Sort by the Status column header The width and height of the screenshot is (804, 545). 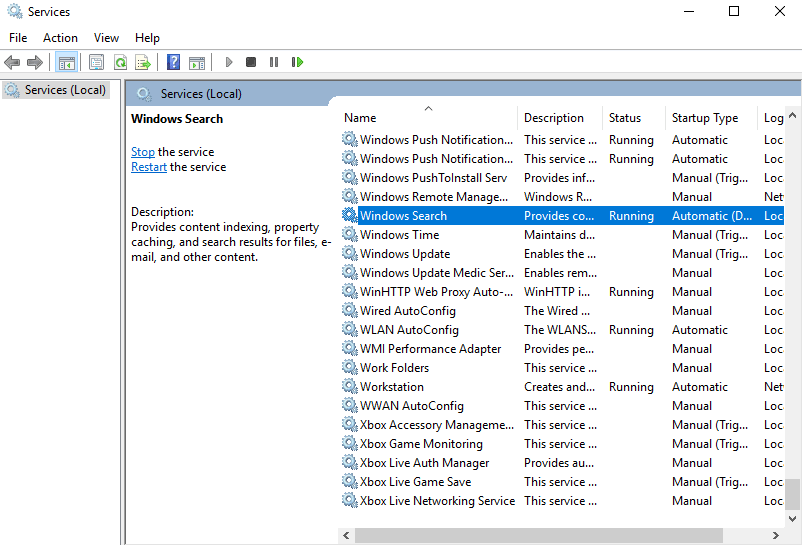(x=634, y=117)
